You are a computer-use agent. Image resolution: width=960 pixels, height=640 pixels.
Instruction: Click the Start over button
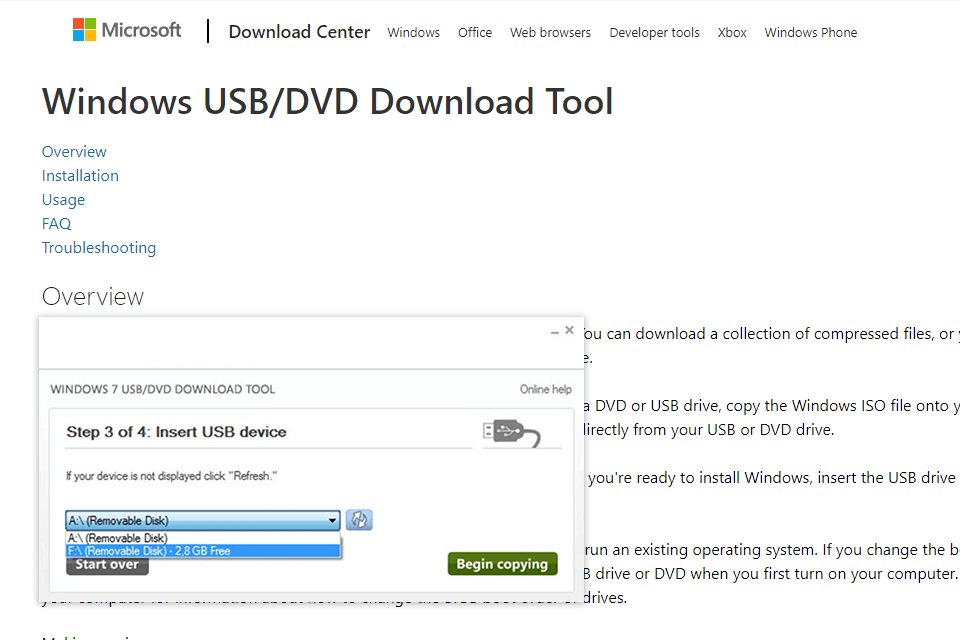[107, 565]
